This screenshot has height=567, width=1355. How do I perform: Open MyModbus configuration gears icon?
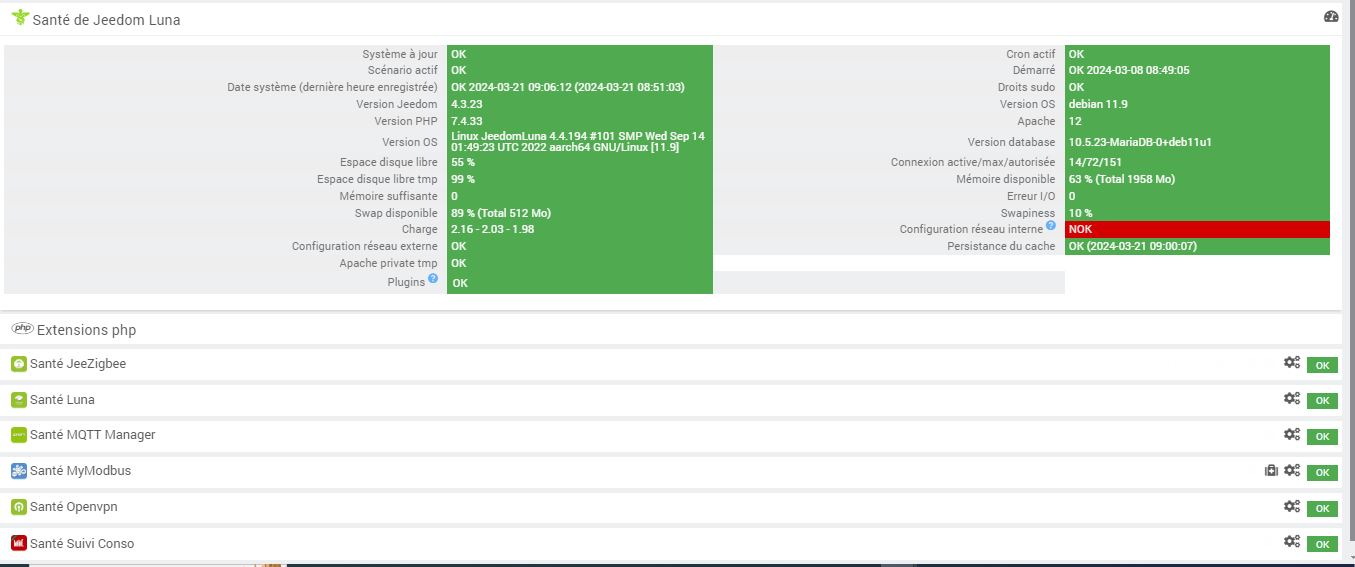coord(1292,470)
